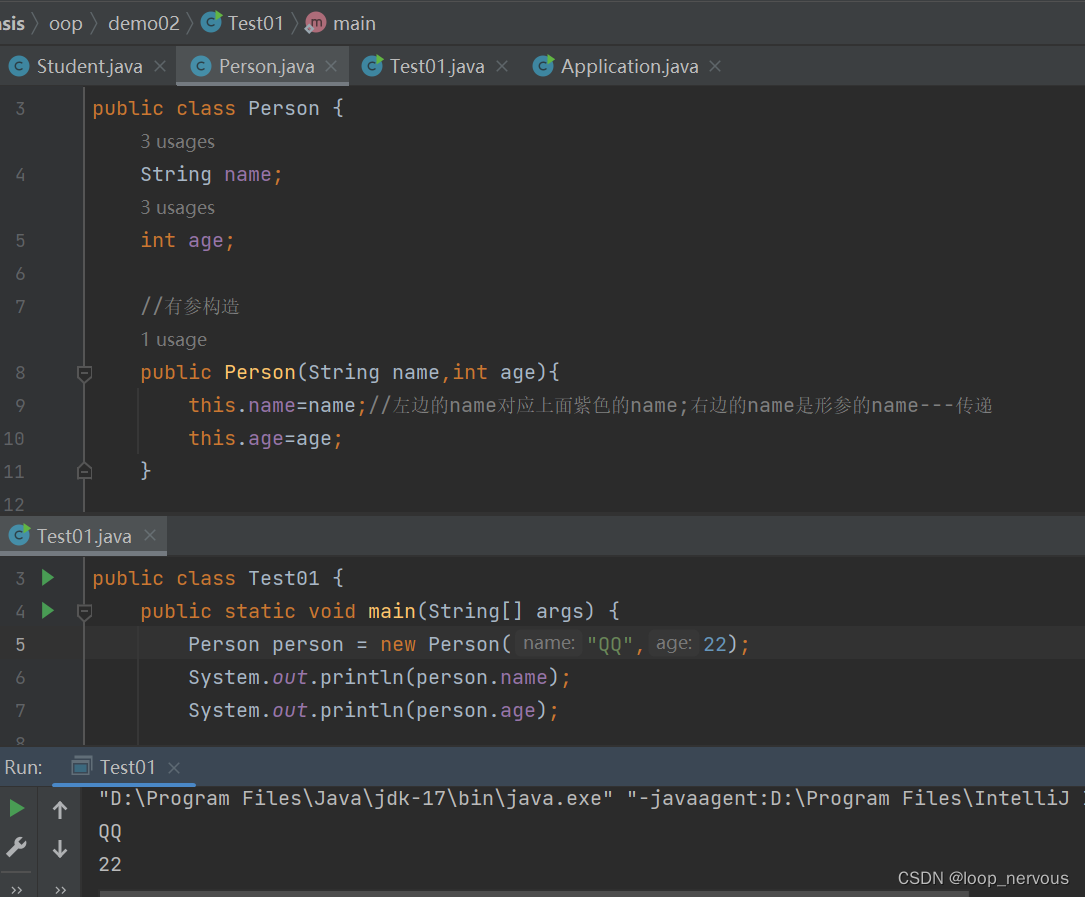
Task: Jump down the stack trace arrow
Action: click(60, 849)
